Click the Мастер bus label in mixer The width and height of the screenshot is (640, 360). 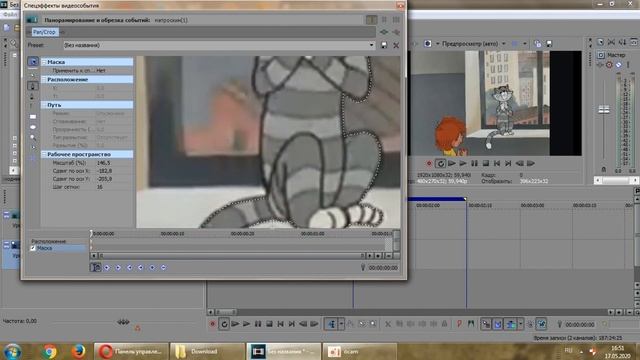coord(616,55)
